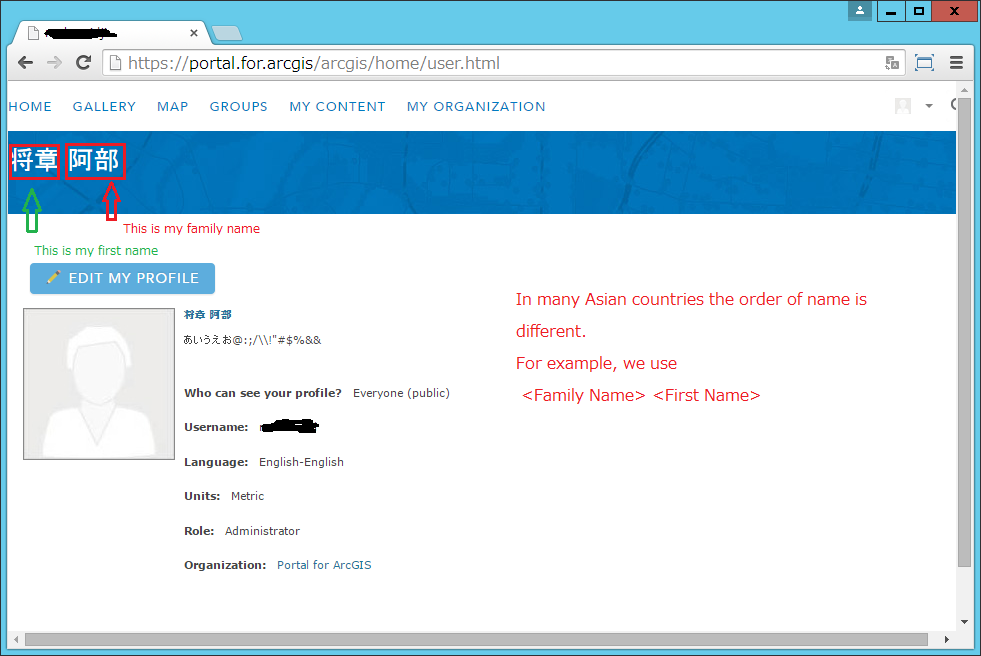Click the 'English-English' language value

pyautogui.click(x=301, y=462)
